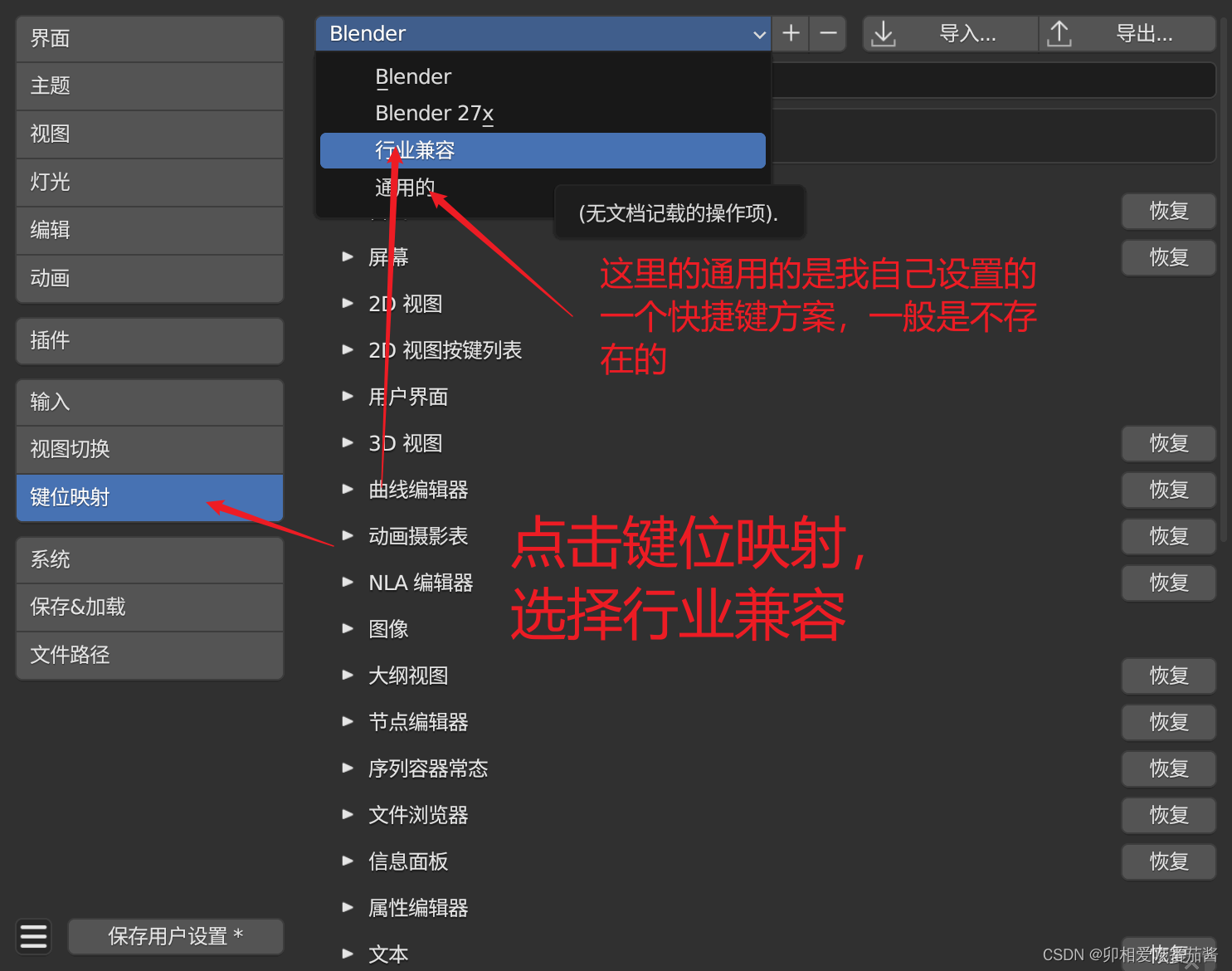Open the 主题 (Themes) preferences tab
1232x971 pixels.
pos(150,86)
